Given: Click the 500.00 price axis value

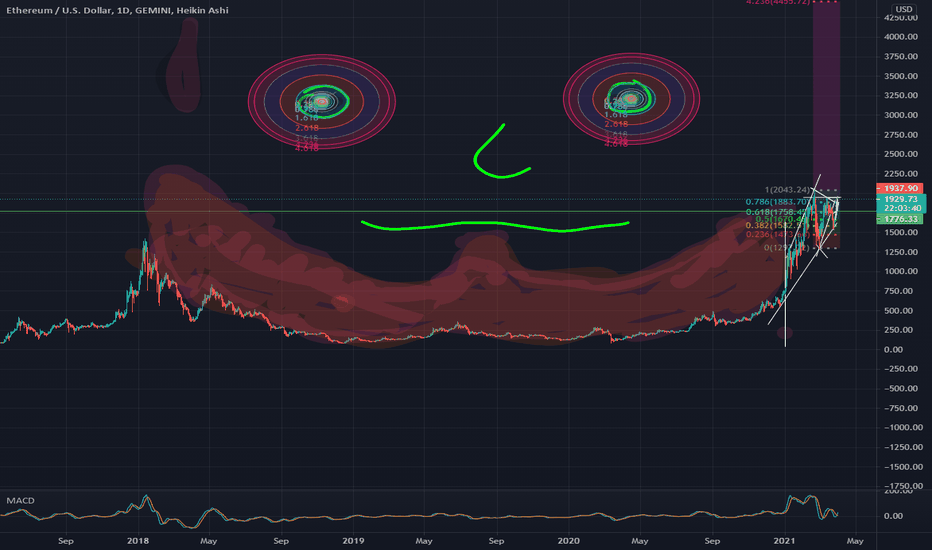Looking at the screenshot, I should (898, 310).
